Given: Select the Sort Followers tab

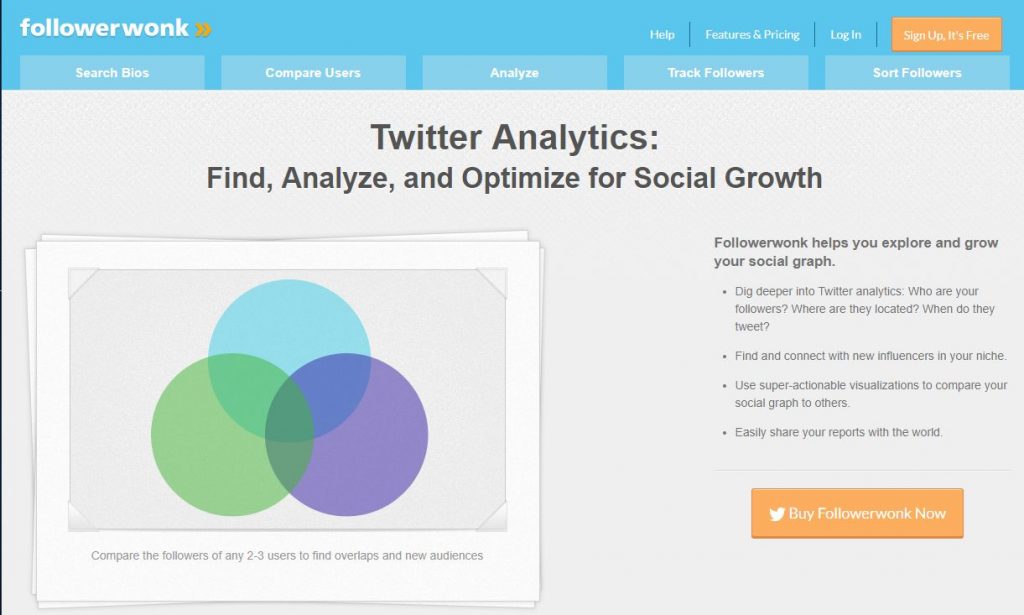Looking at the screenshot, I should pyautogui.click(x=917, y=72).
